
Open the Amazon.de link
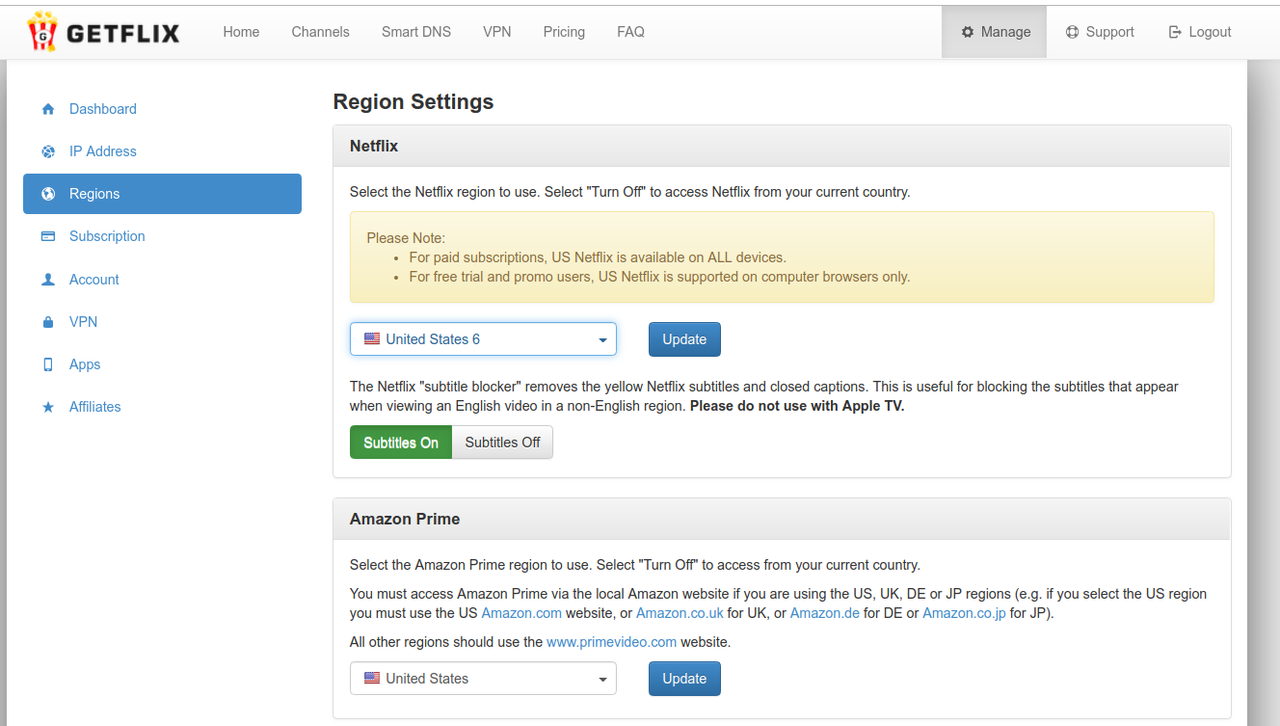click(x=825, y=613)
